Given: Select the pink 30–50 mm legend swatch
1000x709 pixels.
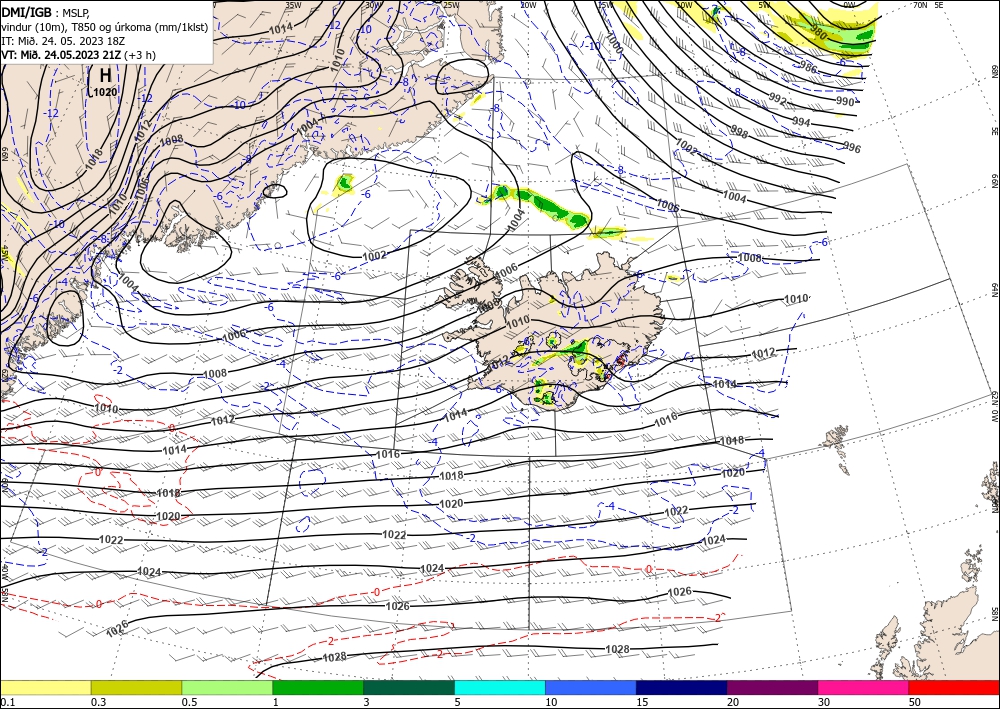Looking at the screenshot, I should click(863, 687).
